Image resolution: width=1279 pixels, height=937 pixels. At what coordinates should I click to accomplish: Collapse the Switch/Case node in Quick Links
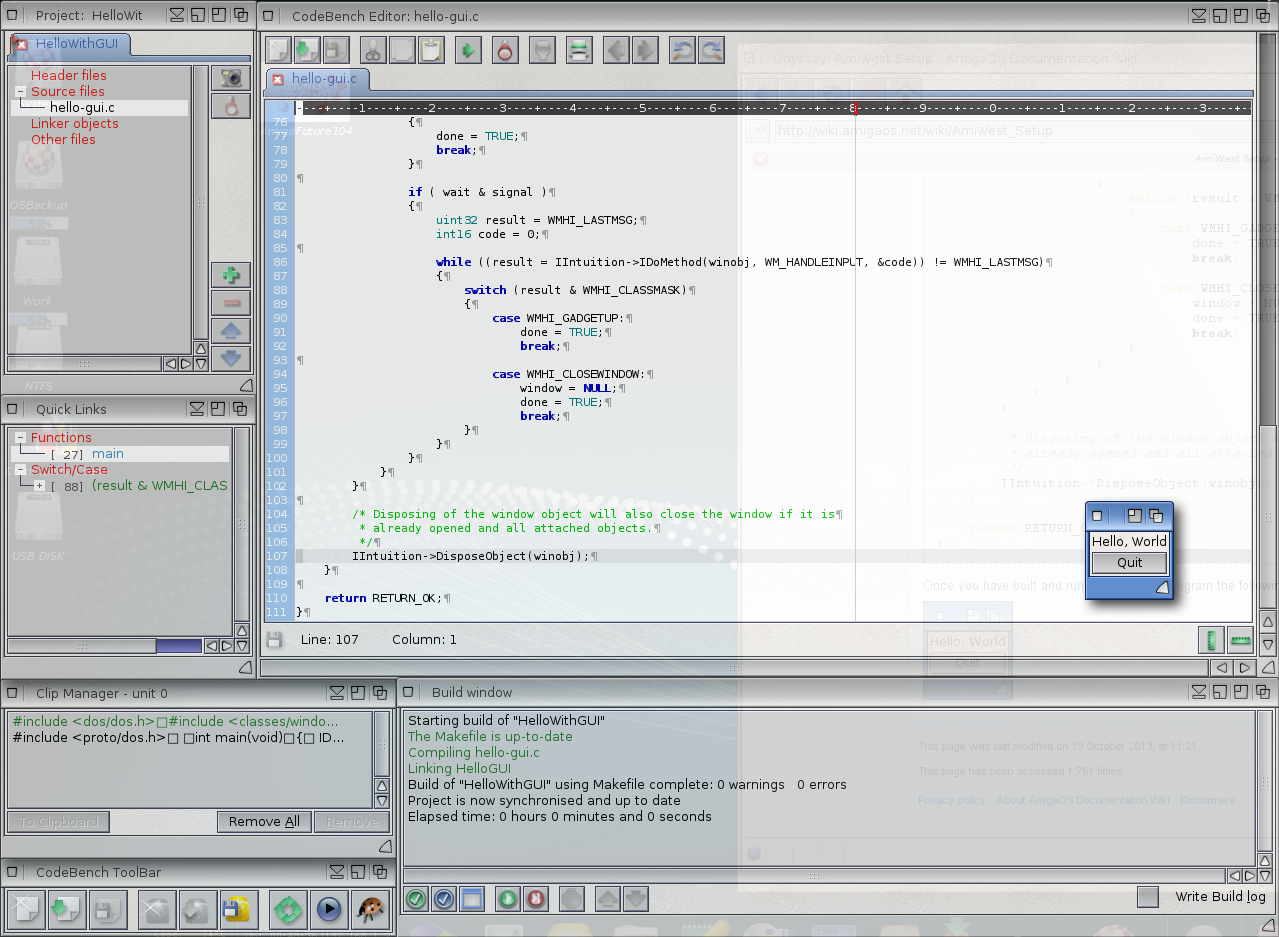20,469
